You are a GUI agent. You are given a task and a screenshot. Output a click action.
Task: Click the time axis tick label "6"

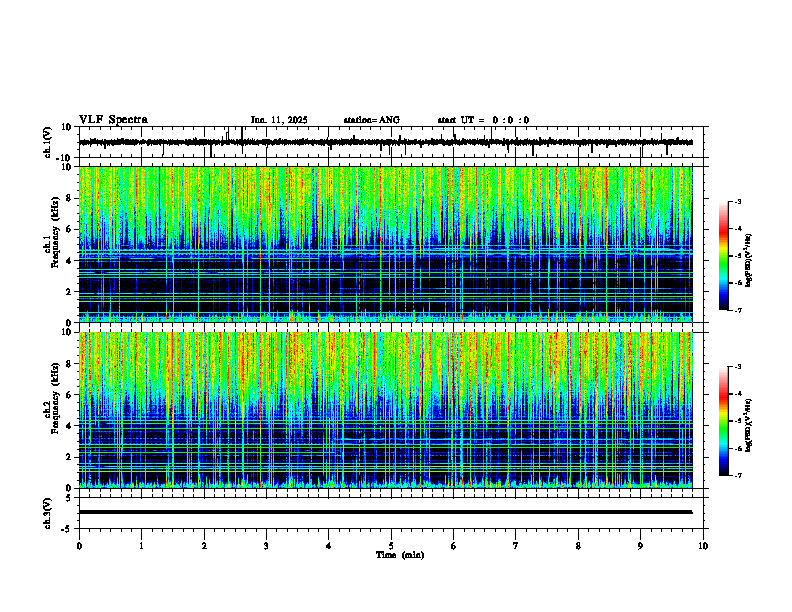pyautogui.click(x=454, y=546)
